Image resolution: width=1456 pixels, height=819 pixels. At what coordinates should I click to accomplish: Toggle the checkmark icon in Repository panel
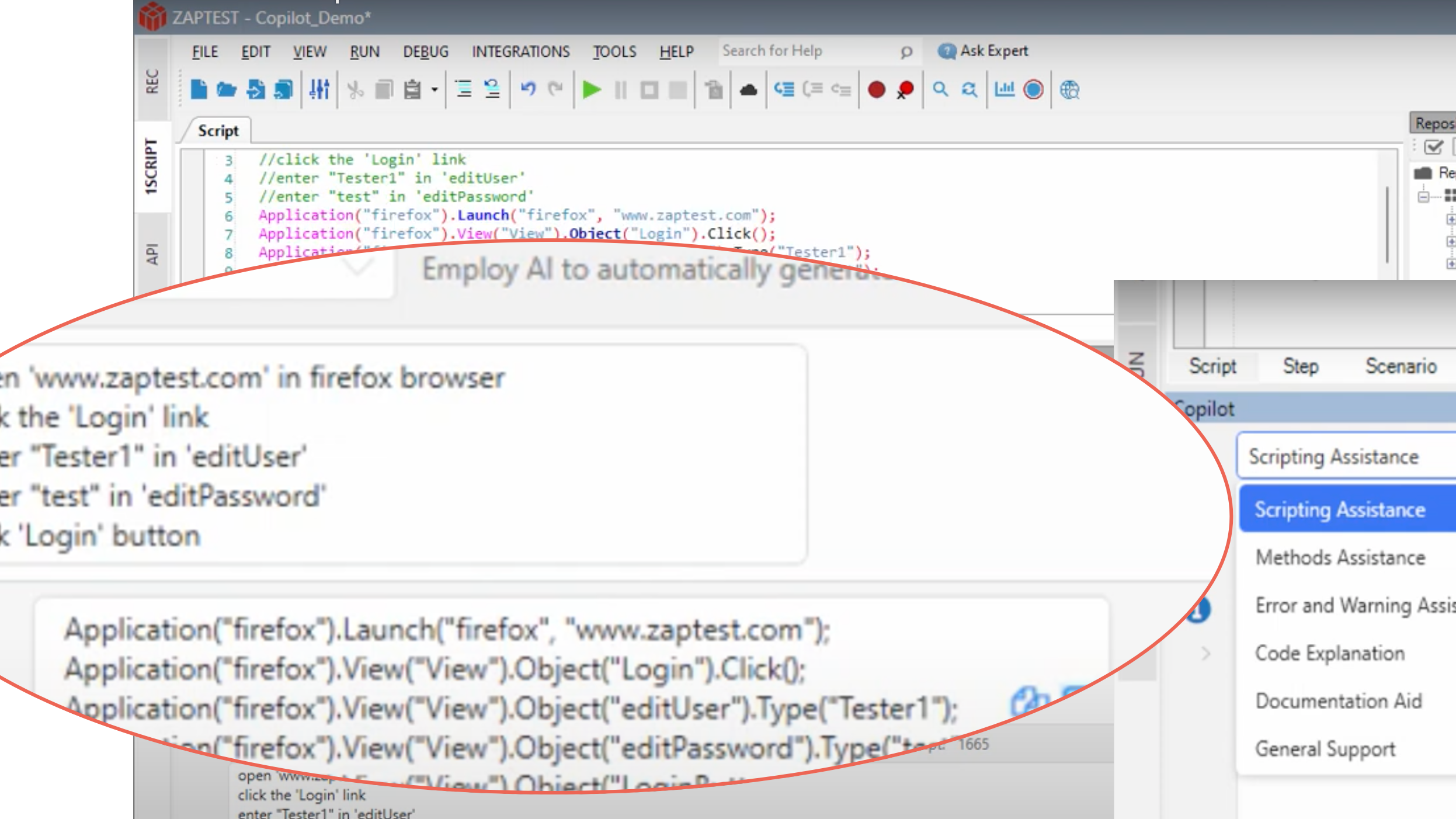point(1433,147)
